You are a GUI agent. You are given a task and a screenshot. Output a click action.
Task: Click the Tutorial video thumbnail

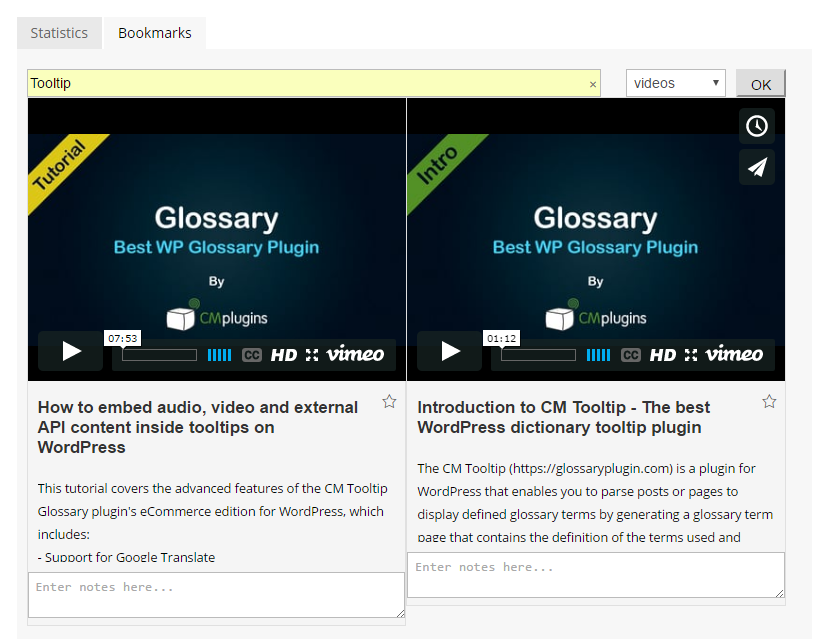[x=217, y=239]
